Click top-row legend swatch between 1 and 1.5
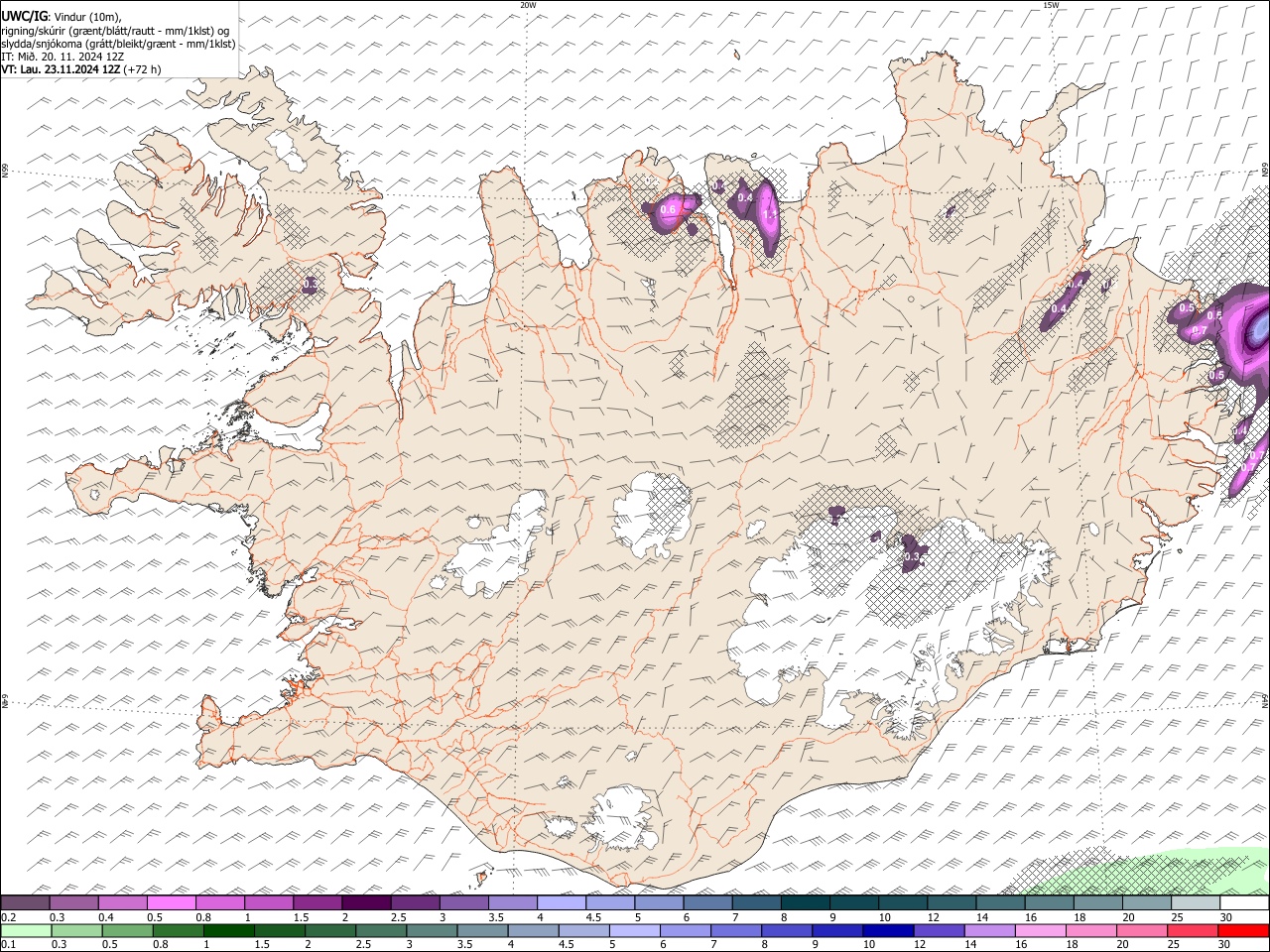Viewport: 1270px width, 952px height. [269, 903]
